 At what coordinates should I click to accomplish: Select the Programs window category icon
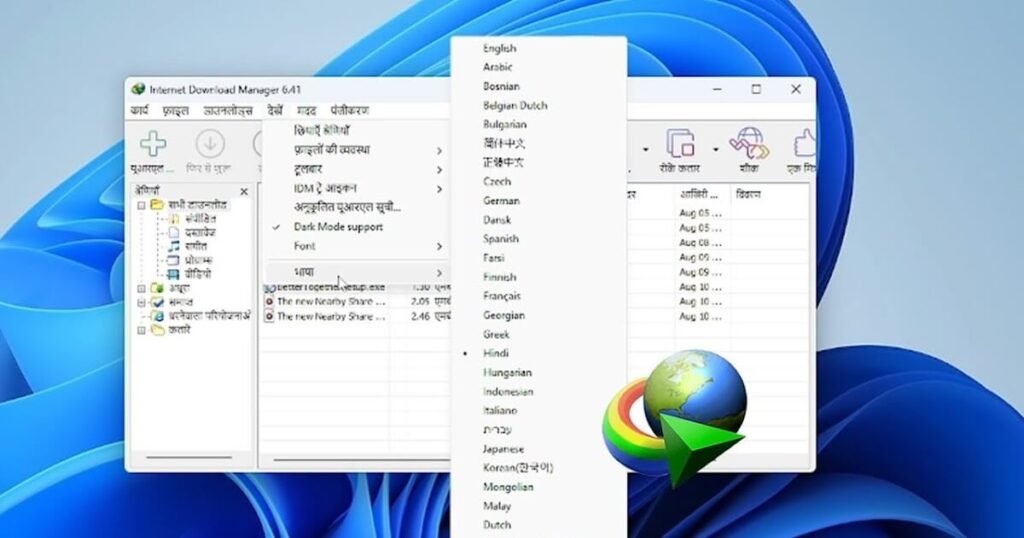pyautogui.click(x=173, y=260)
